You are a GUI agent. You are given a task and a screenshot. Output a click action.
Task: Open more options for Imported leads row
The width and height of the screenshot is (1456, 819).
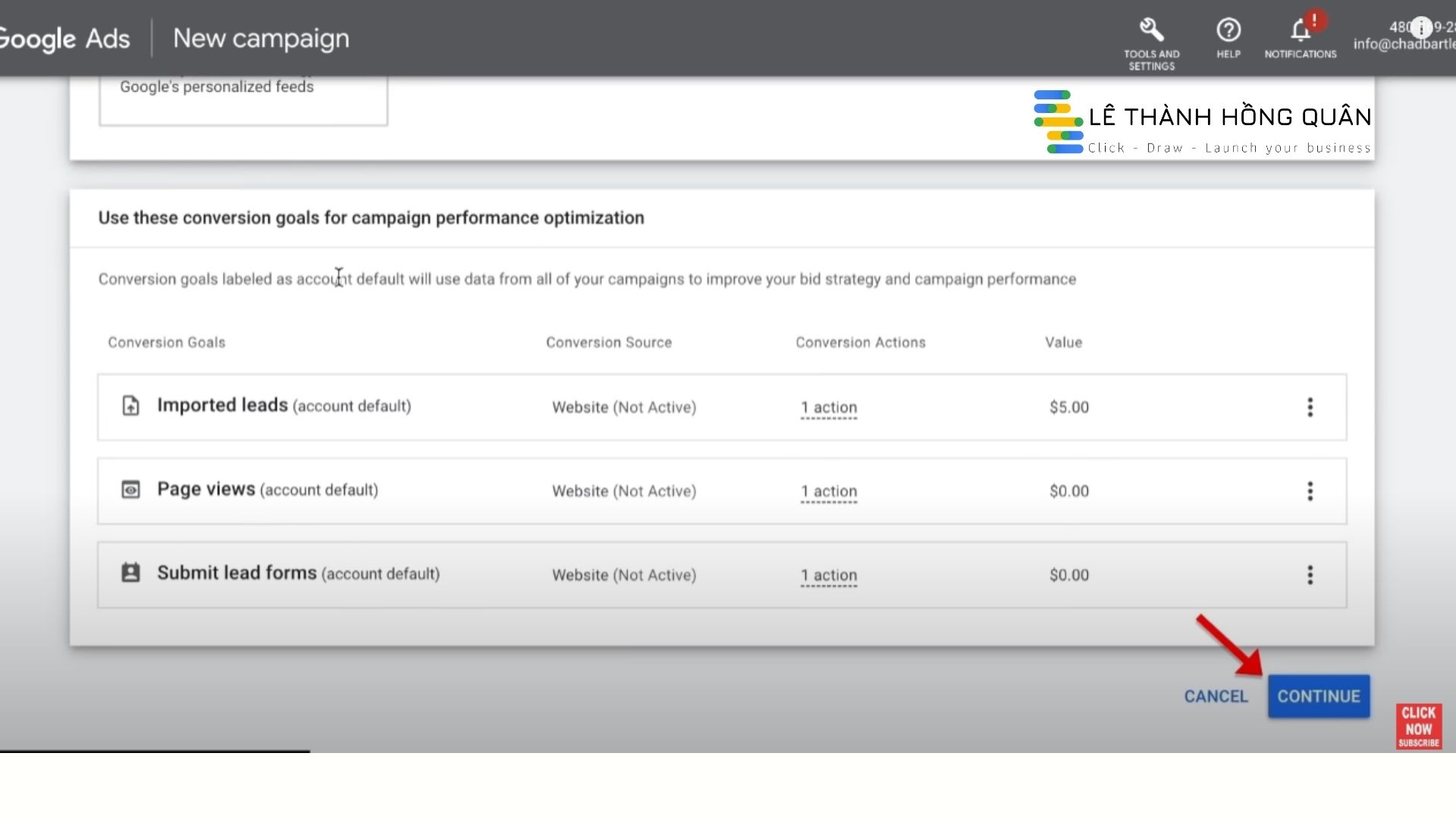pos(1310,407)
